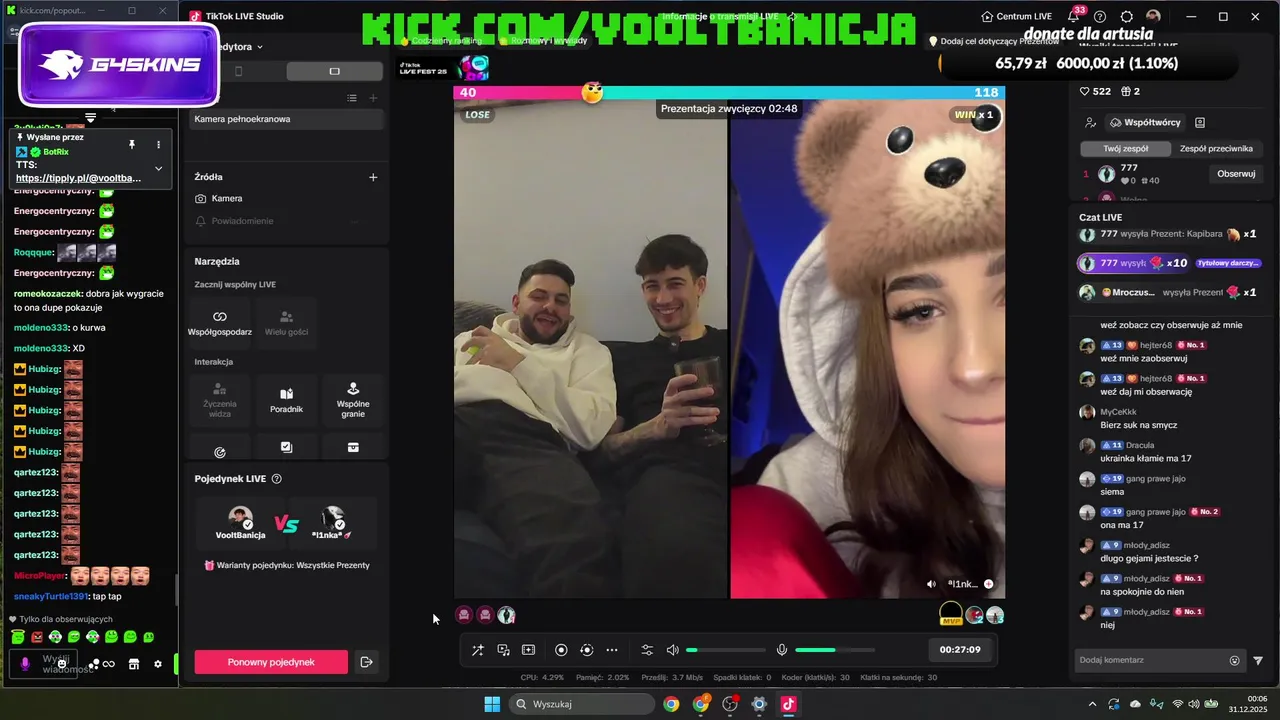Open Poradnik tool
The image size is (1280, 720).
286,400
